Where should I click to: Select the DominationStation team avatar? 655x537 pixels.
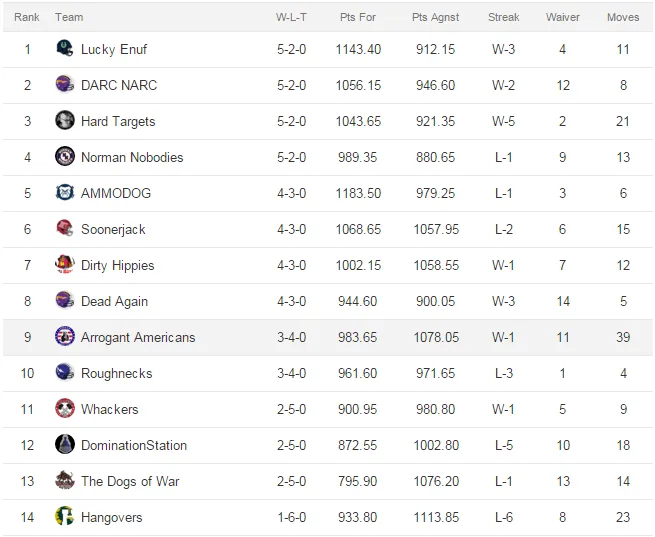pyautogui.click(x=65, y=444)
